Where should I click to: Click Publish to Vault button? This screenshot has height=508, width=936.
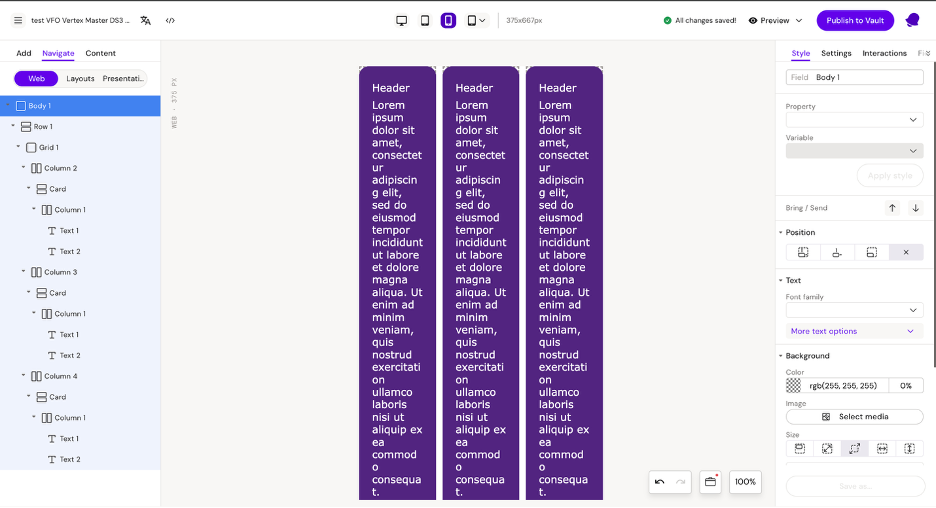pyautogui.click(x=855, y=20)
